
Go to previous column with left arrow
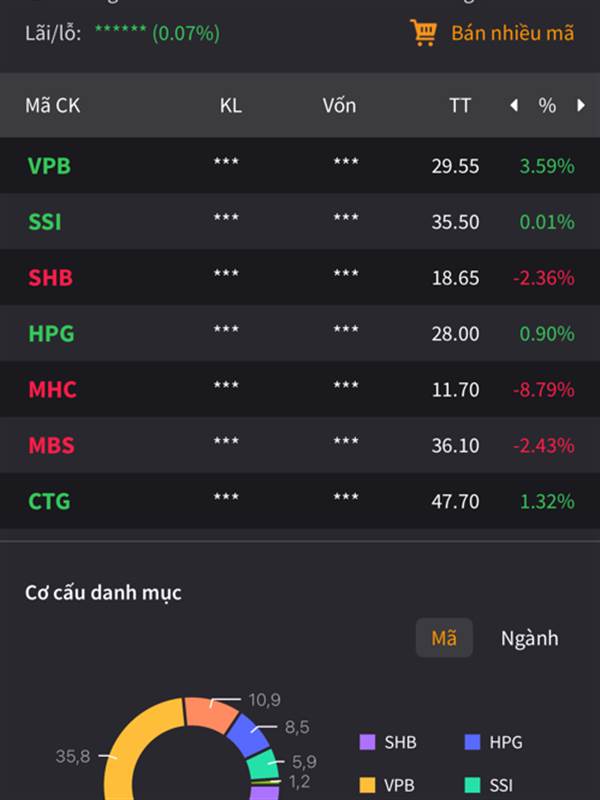514,105
